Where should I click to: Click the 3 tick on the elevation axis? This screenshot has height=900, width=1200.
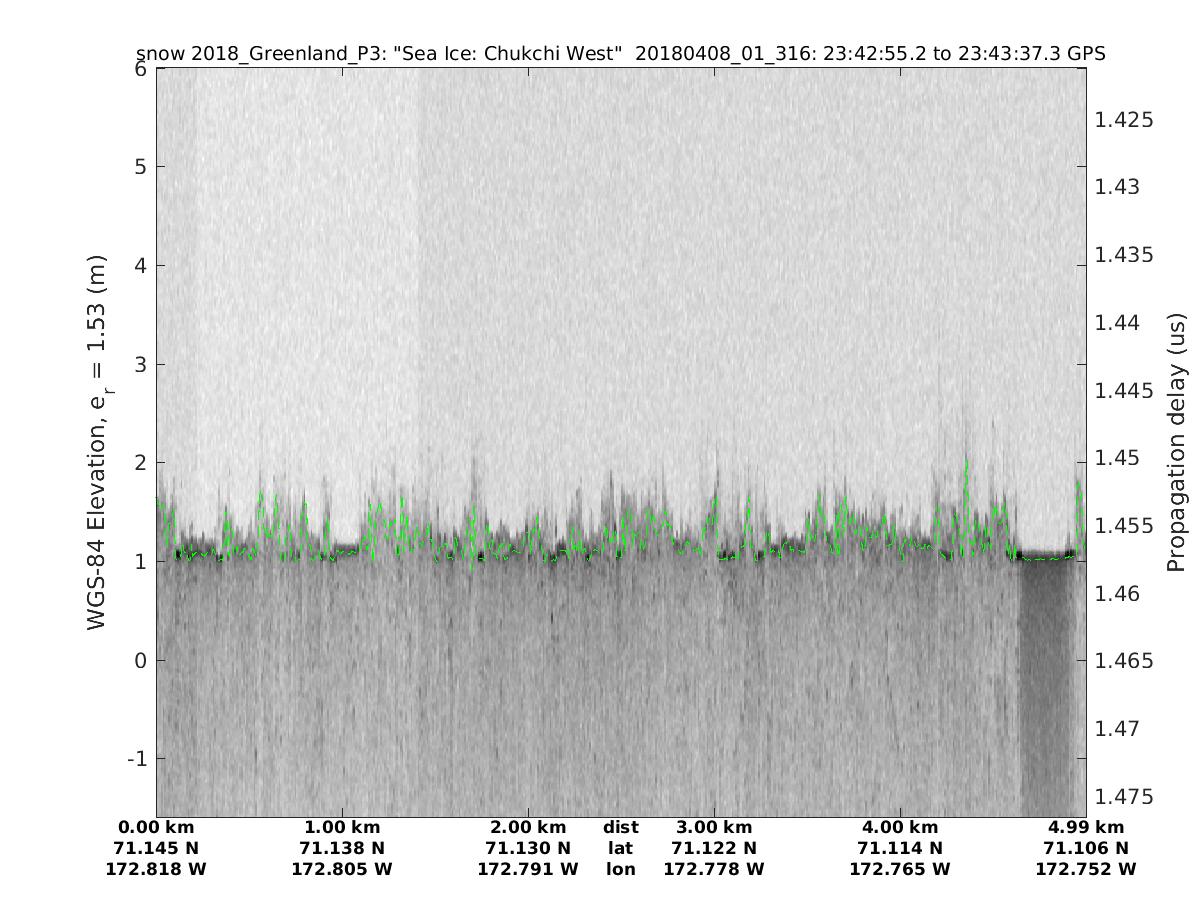(x=140, y=364)
